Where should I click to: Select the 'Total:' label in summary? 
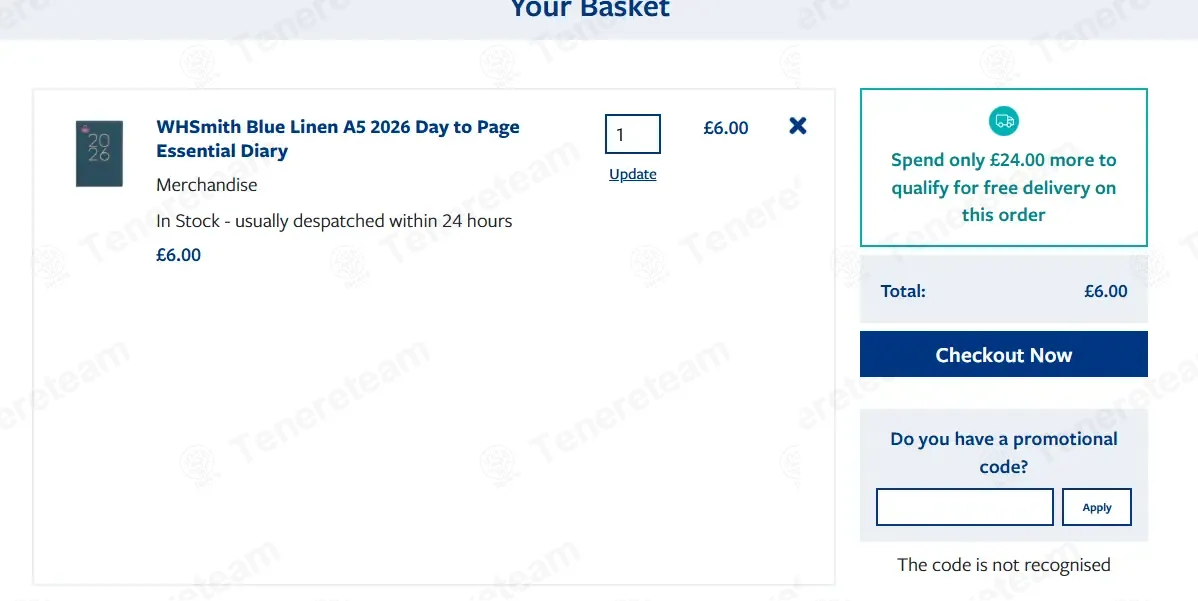[x=903, y=291]
